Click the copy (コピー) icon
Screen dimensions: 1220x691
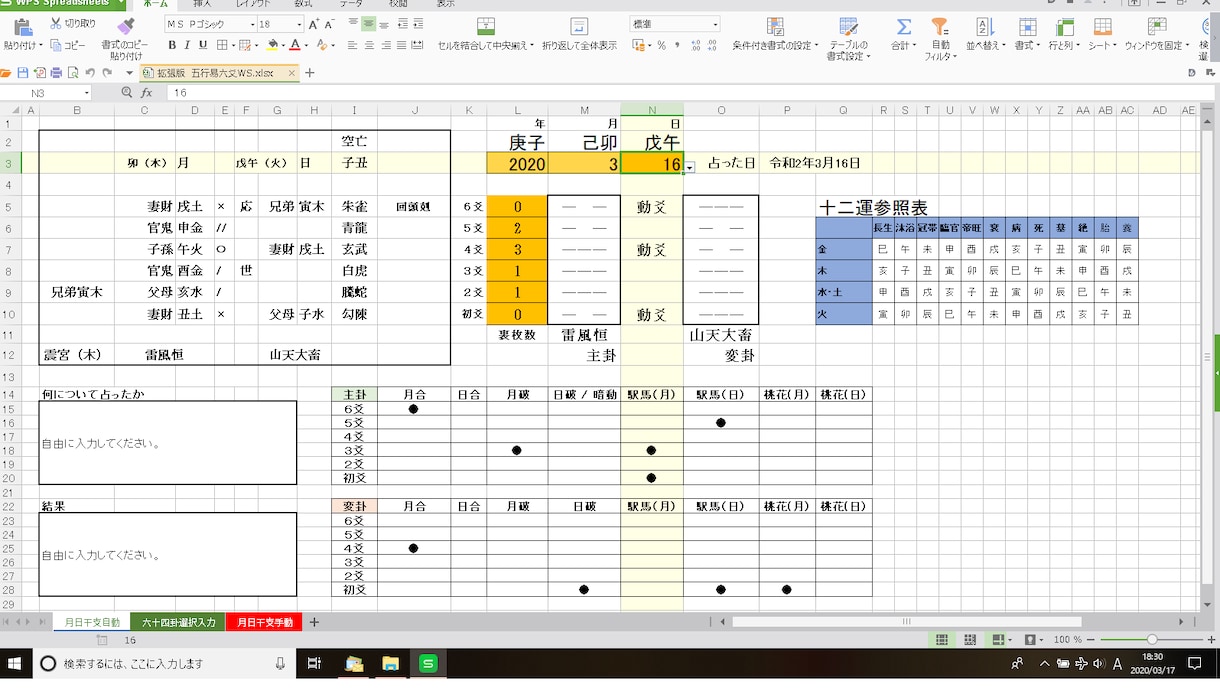[x=56, y=45]
